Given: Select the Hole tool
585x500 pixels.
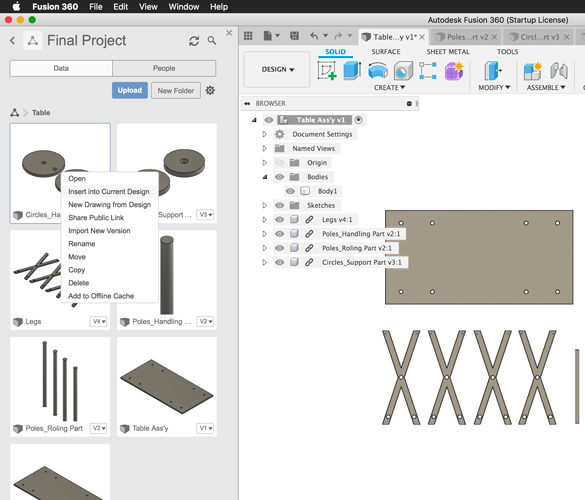Looking at the screenshot, I should tap(403, 71).
